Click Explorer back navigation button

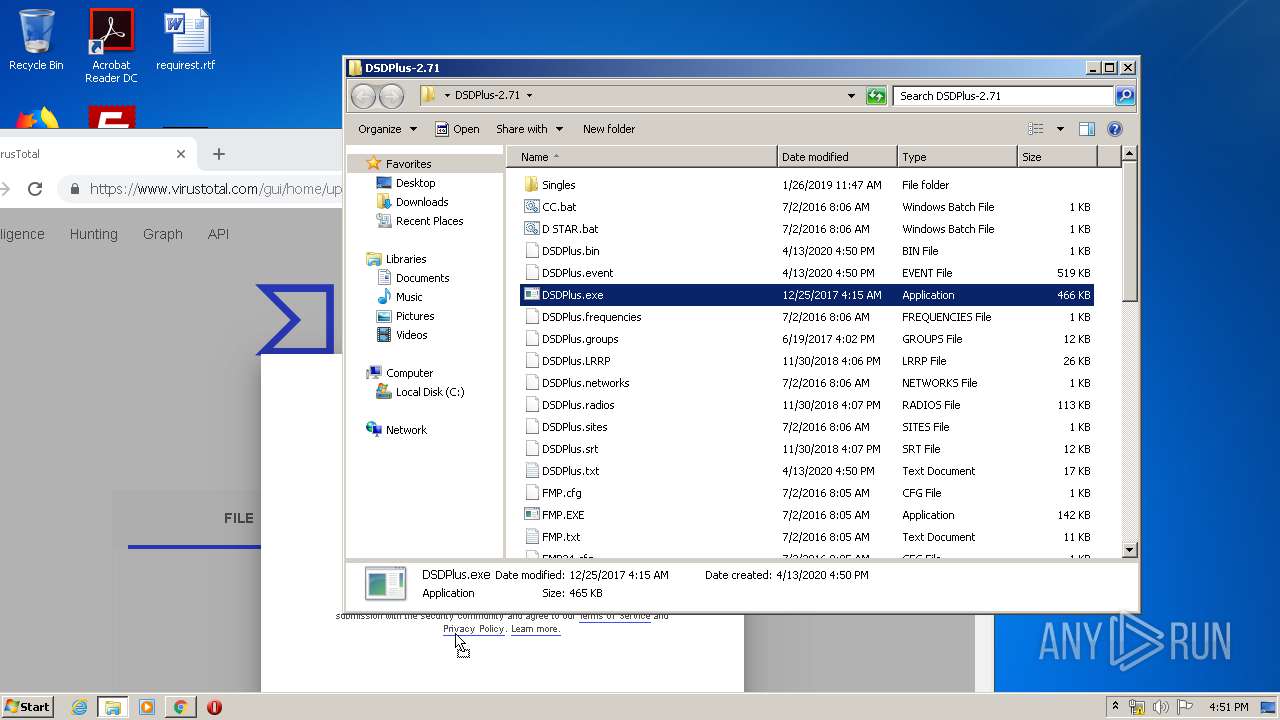(x=363, y=96)
